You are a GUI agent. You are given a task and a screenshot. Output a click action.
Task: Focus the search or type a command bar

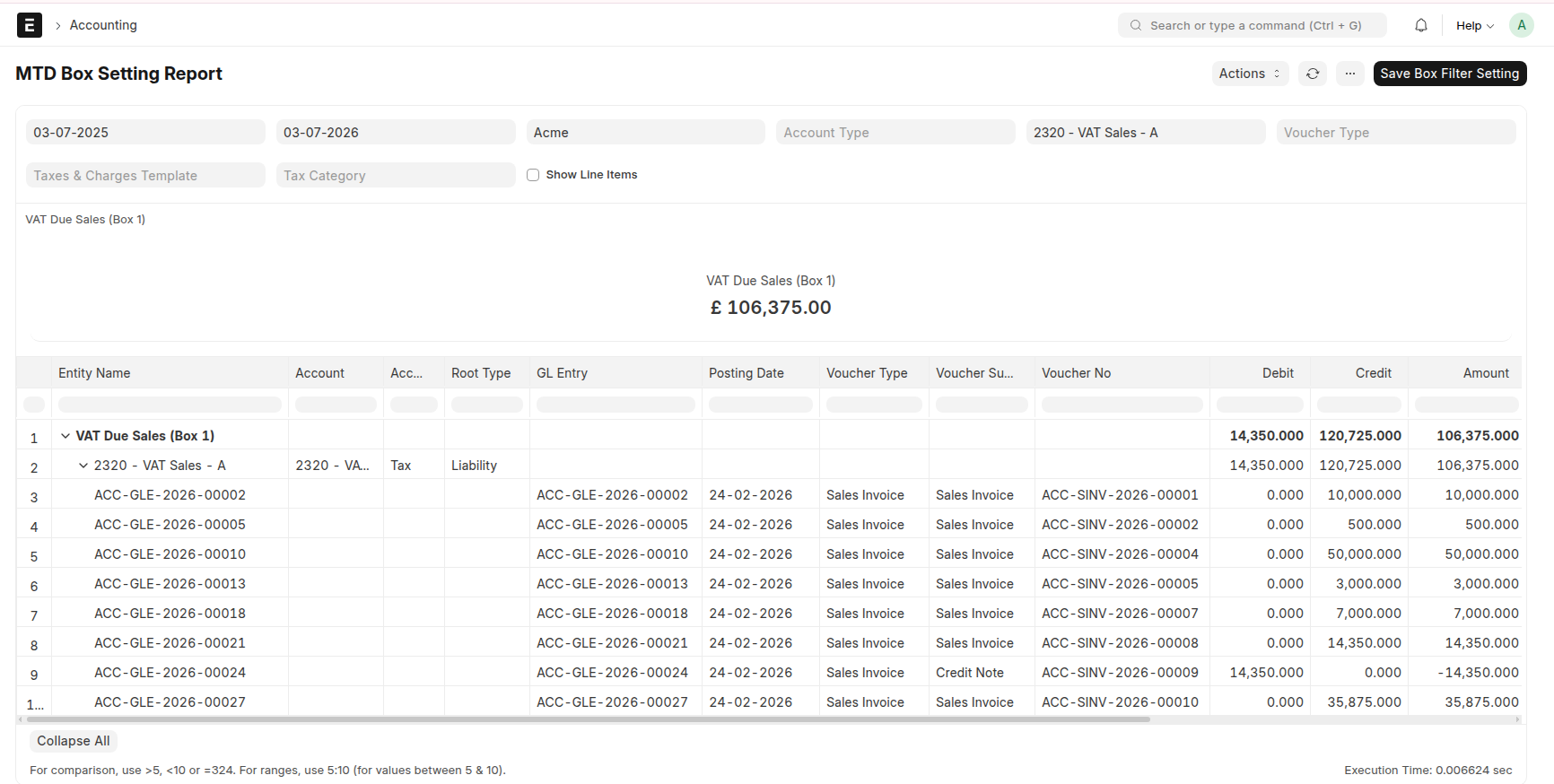(1253, 25)
